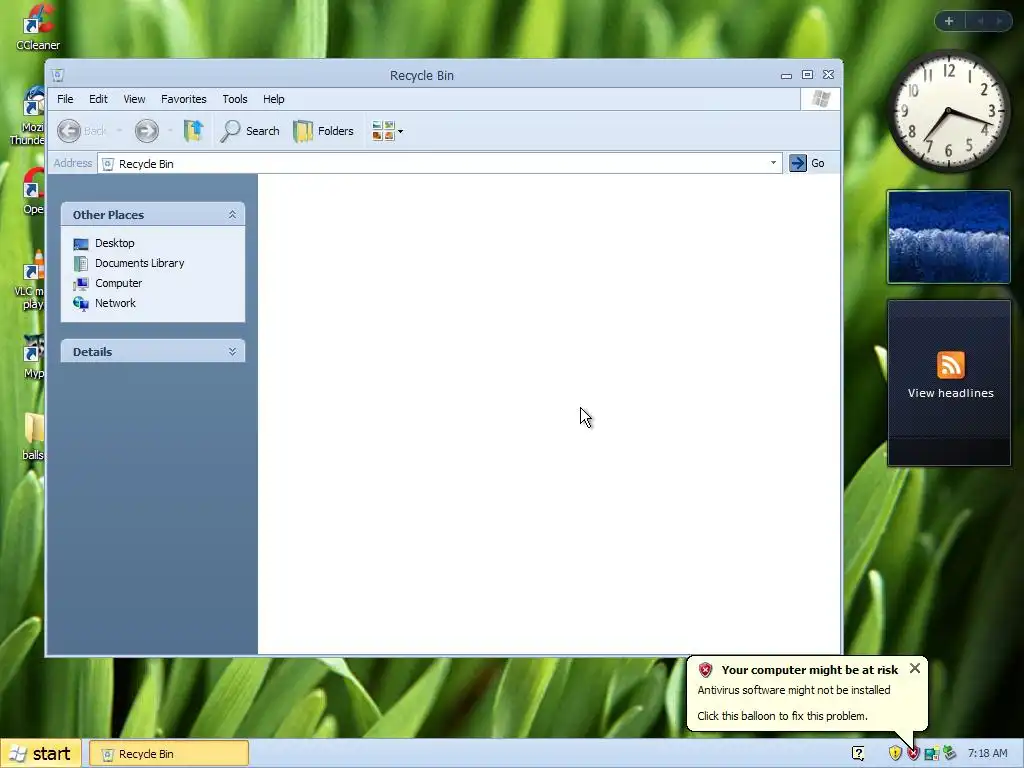Select the Mozilla Thunderbird desktop shortcut
The width and height of the screenshot is (1024, 768).
pyautogui.click(x=29, y=116)
